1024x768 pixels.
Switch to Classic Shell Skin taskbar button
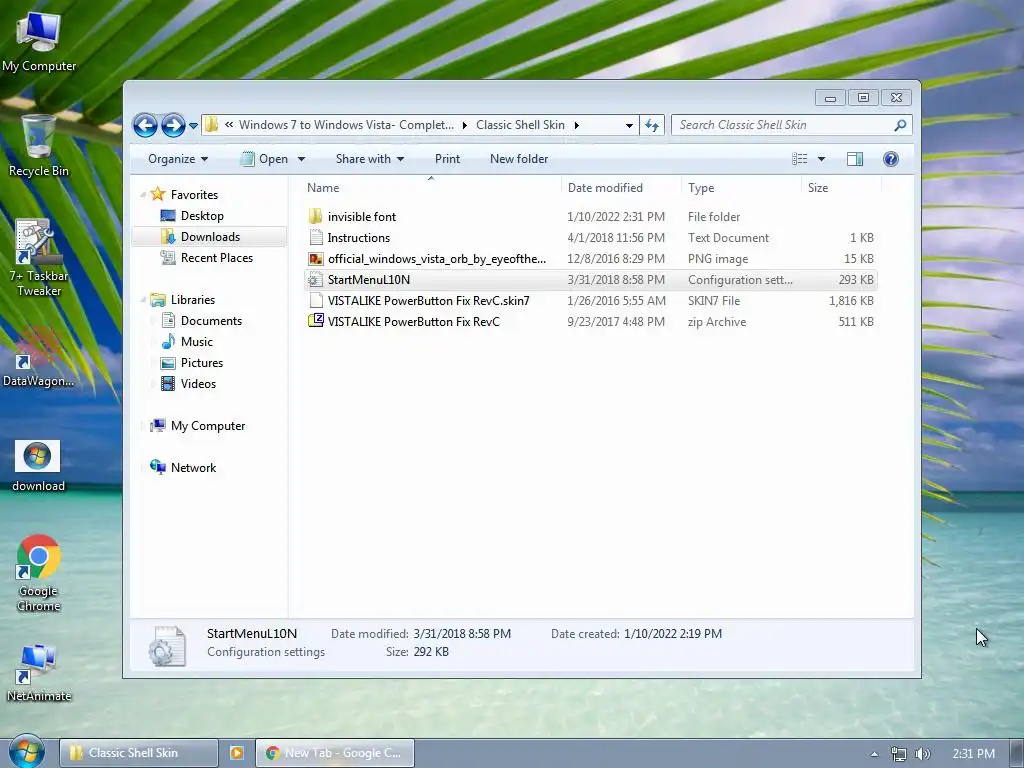[x=138, y=753]
